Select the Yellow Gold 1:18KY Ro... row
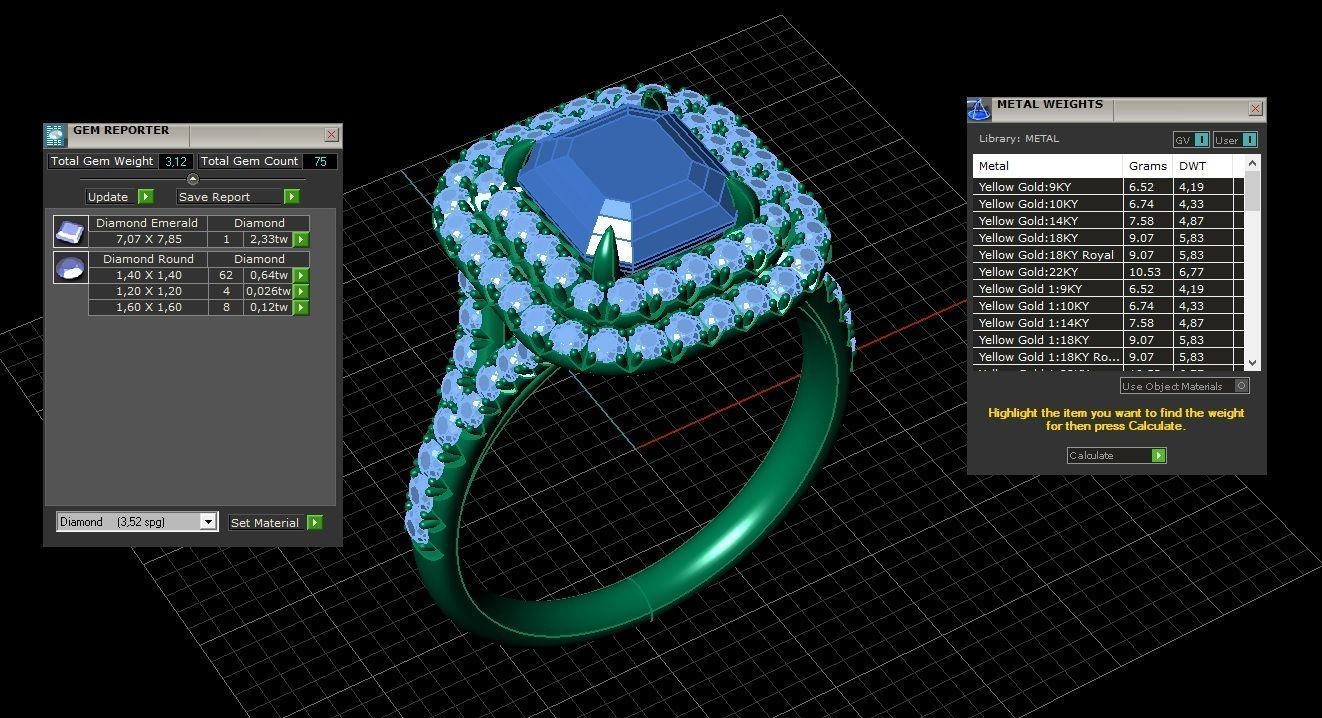This screenshot has height=718, width=1322. pos(1109,357)
